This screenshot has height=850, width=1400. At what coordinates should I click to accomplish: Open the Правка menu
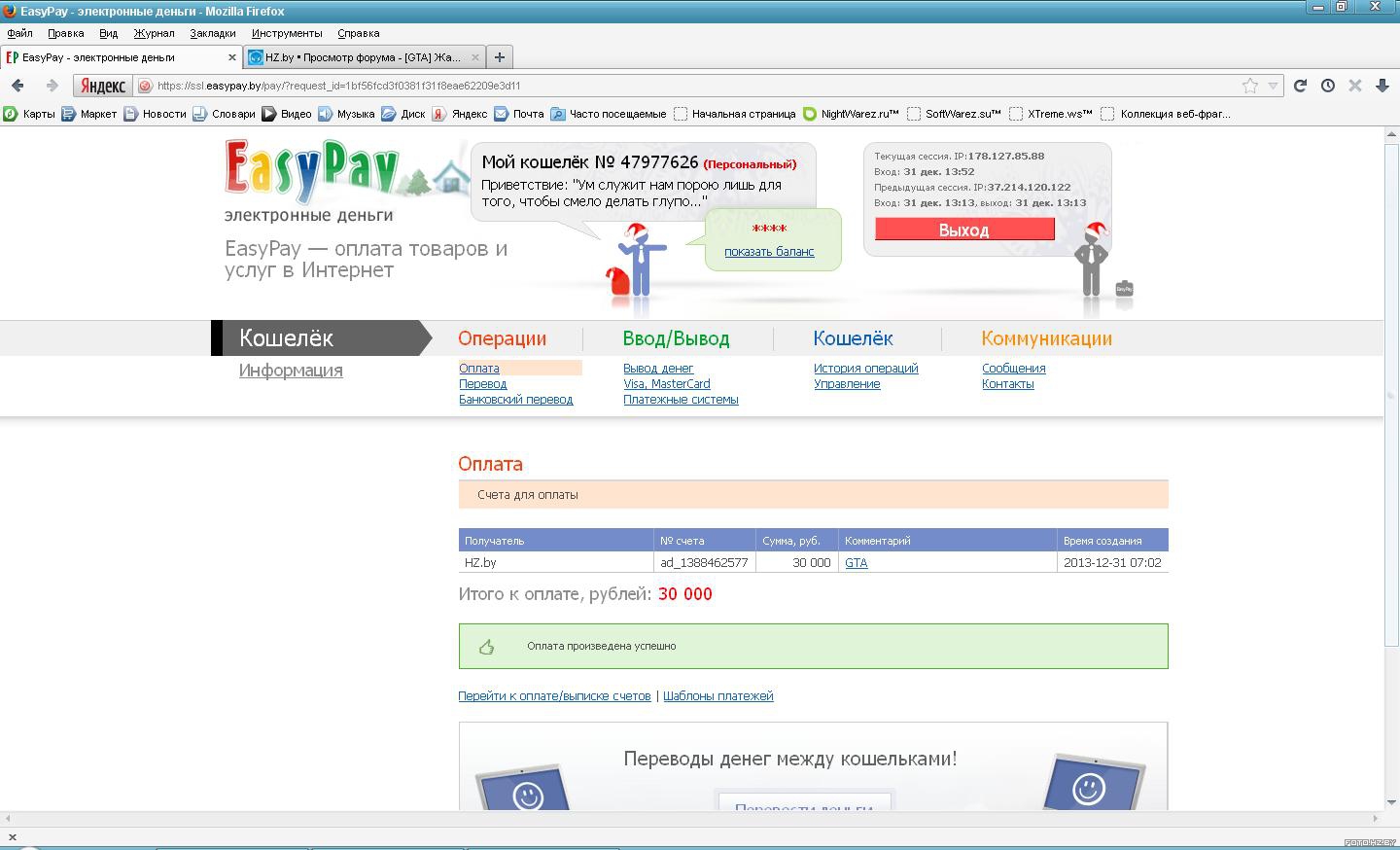click(x=65, y=33)
